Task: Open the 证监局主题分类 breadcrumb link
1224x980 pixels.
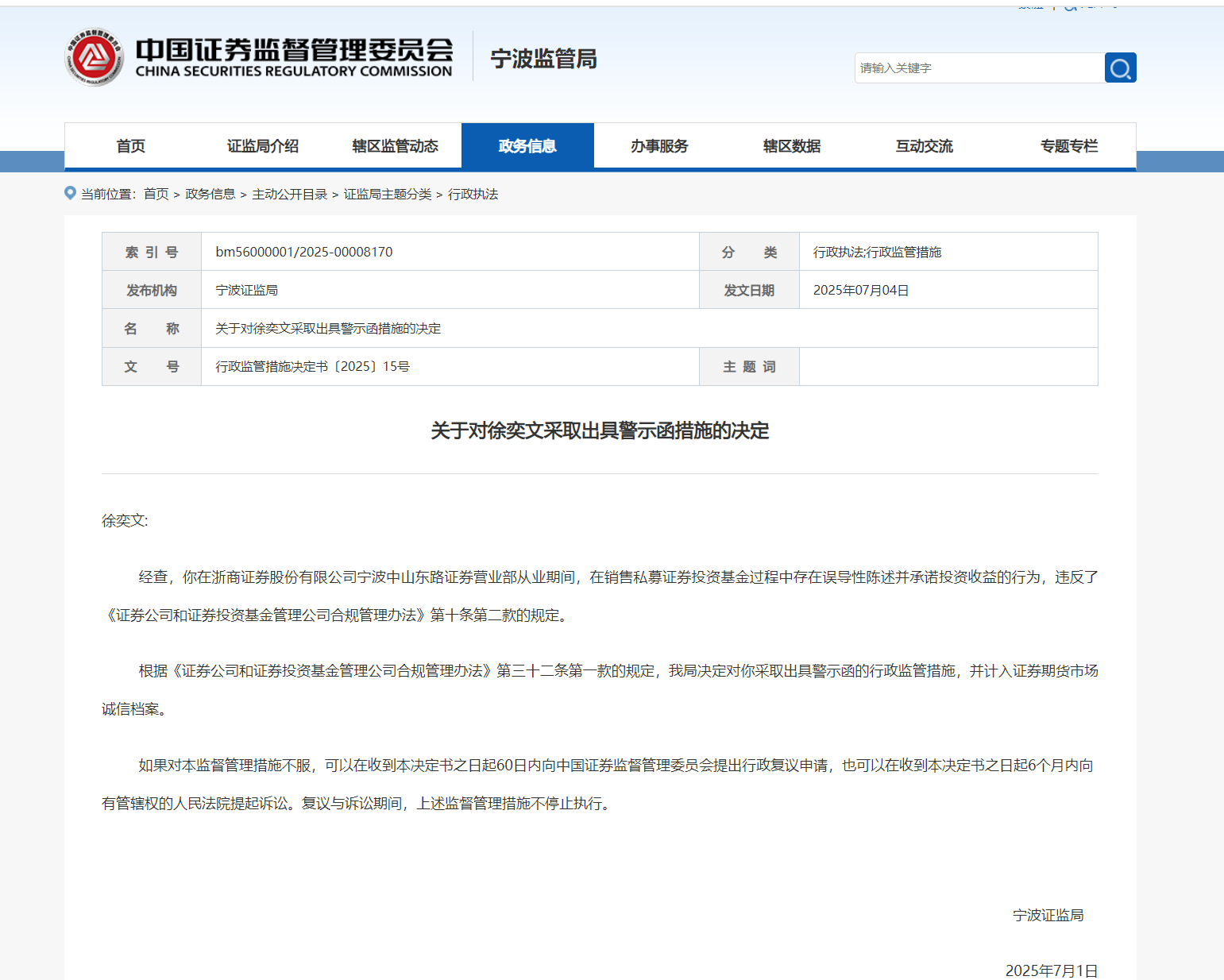Action: tap(388, 193)
